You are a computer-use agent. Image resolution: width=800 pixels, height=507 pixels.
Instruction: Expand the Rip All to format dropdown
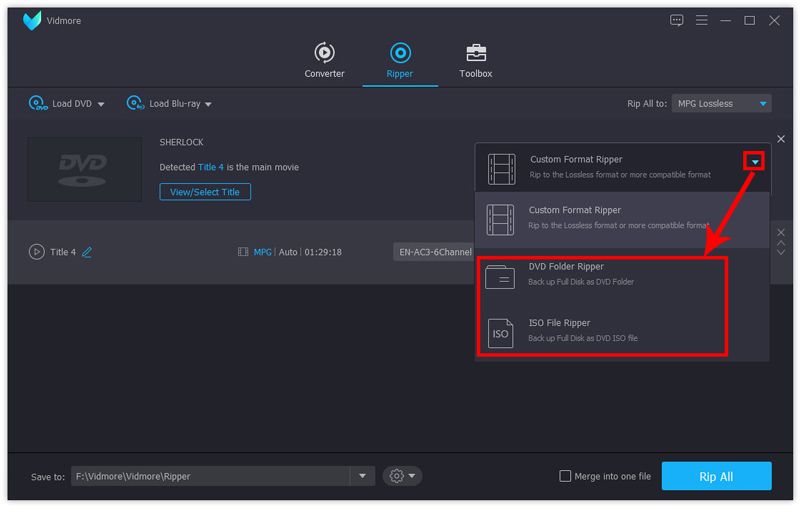click(764, 103)
